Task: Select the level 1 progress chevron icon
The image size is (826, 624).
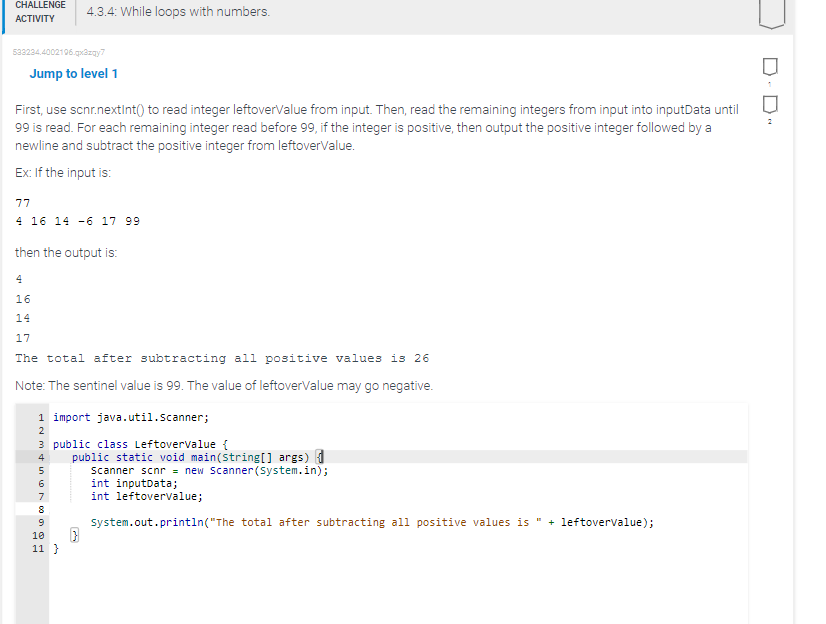Action: click(769, 65)
